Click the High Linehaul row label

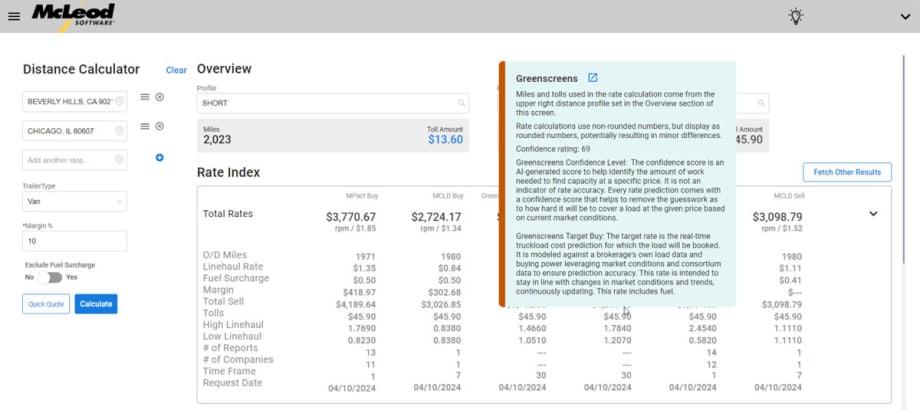[233, 324]
